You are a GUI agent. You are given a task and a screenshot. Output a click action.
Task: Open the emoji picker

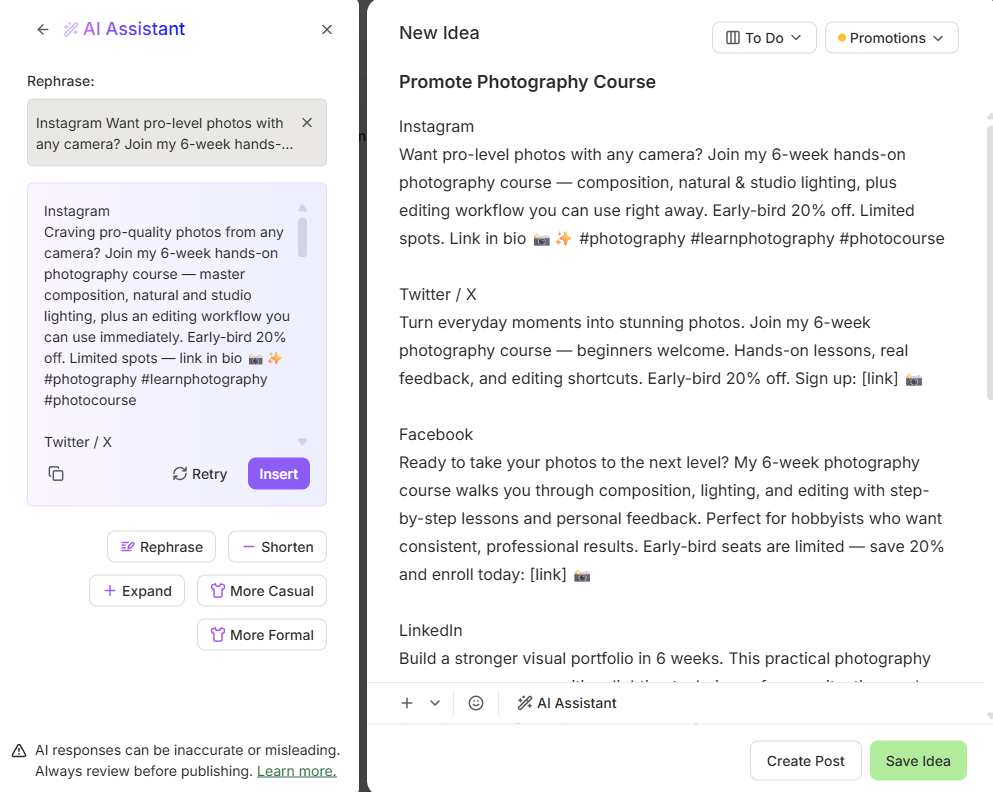click(476, 703)
